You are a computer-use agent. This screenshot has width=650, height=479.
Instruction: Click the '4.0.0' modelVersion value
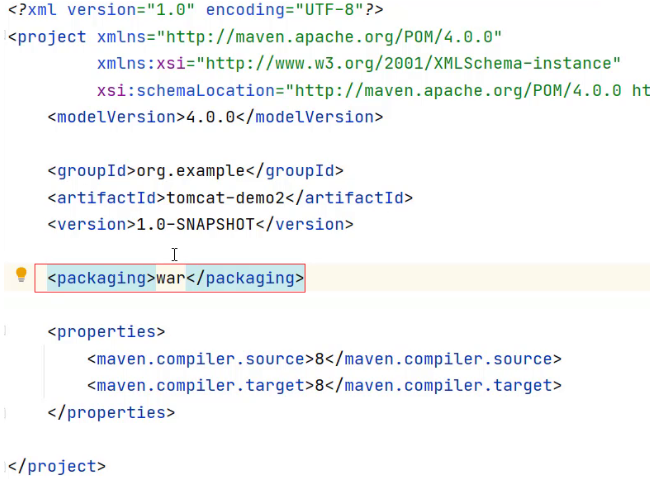[211, 117]
